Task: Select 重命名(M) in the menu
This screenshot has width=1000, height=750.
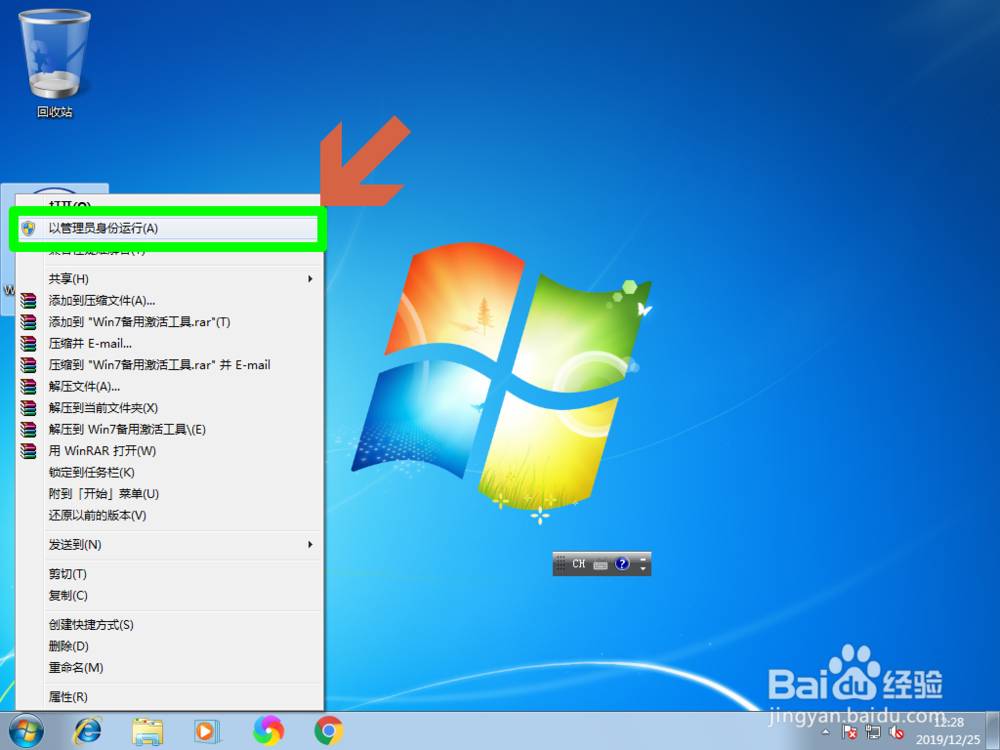Action: click(x=170, y=668)
